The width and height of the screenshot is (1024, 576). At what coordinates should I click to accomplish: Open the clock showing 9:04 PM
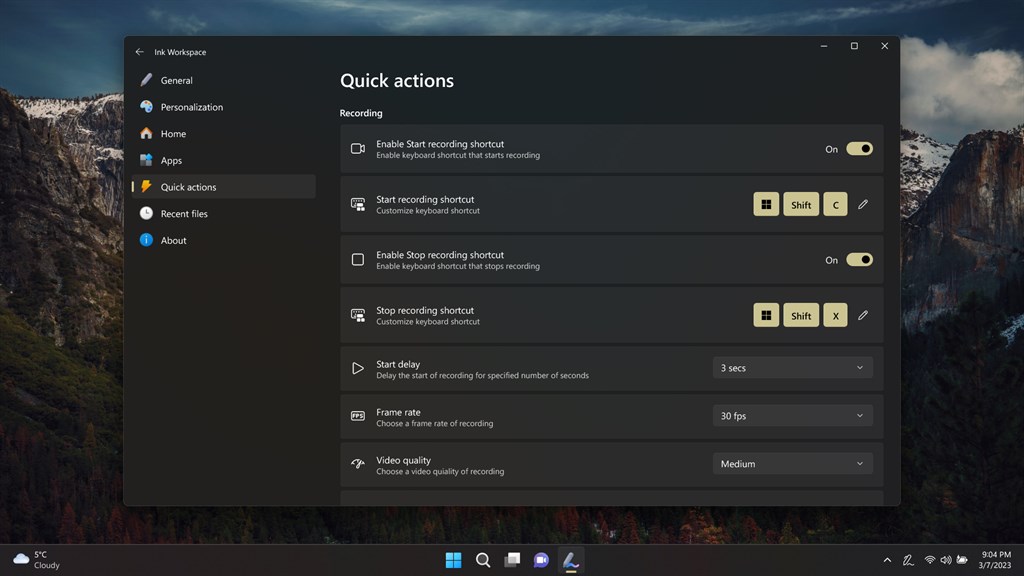point(995,560)
